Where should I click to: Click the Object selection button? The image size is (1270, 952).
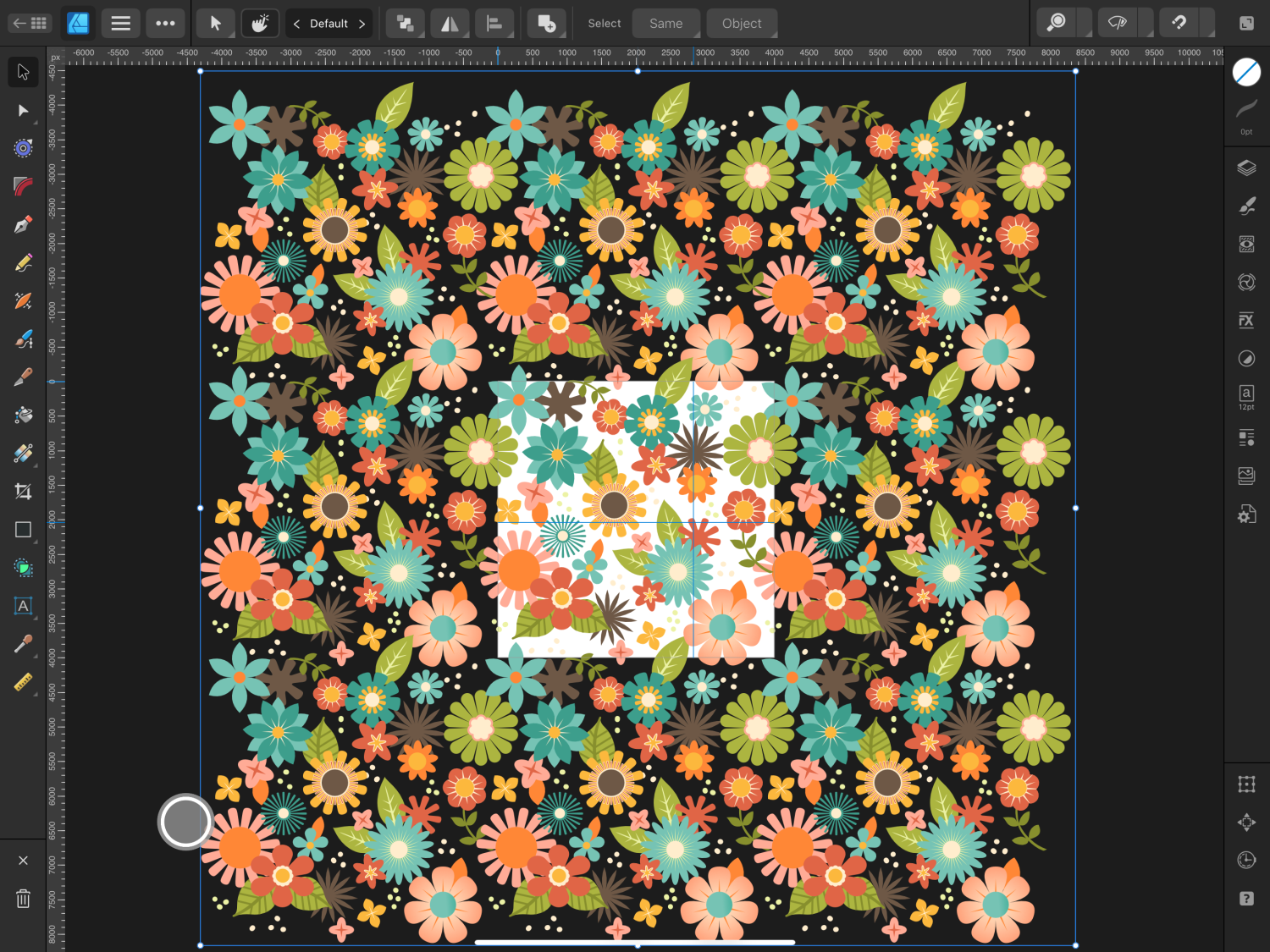[742, 24]
